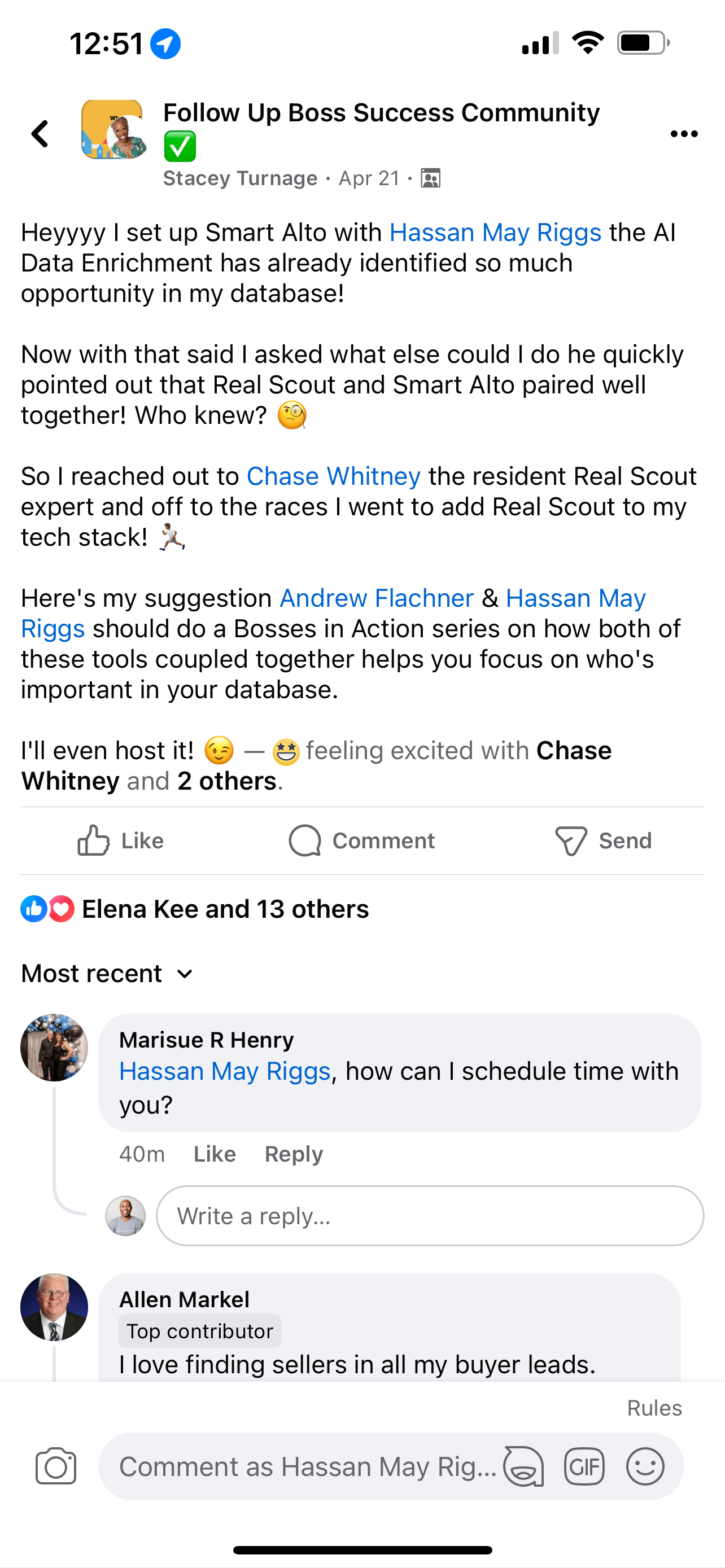The height and width of the screenshot is (1568, 725).
Task: Tap the avatar sticker icon in comment bar
Action: 523,1466
